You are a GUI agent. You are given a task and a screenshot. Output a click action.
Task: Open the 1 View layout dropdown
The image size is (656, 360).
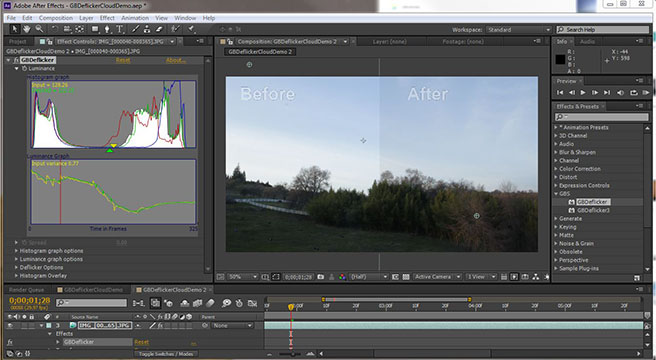click(x=481, y=277)
